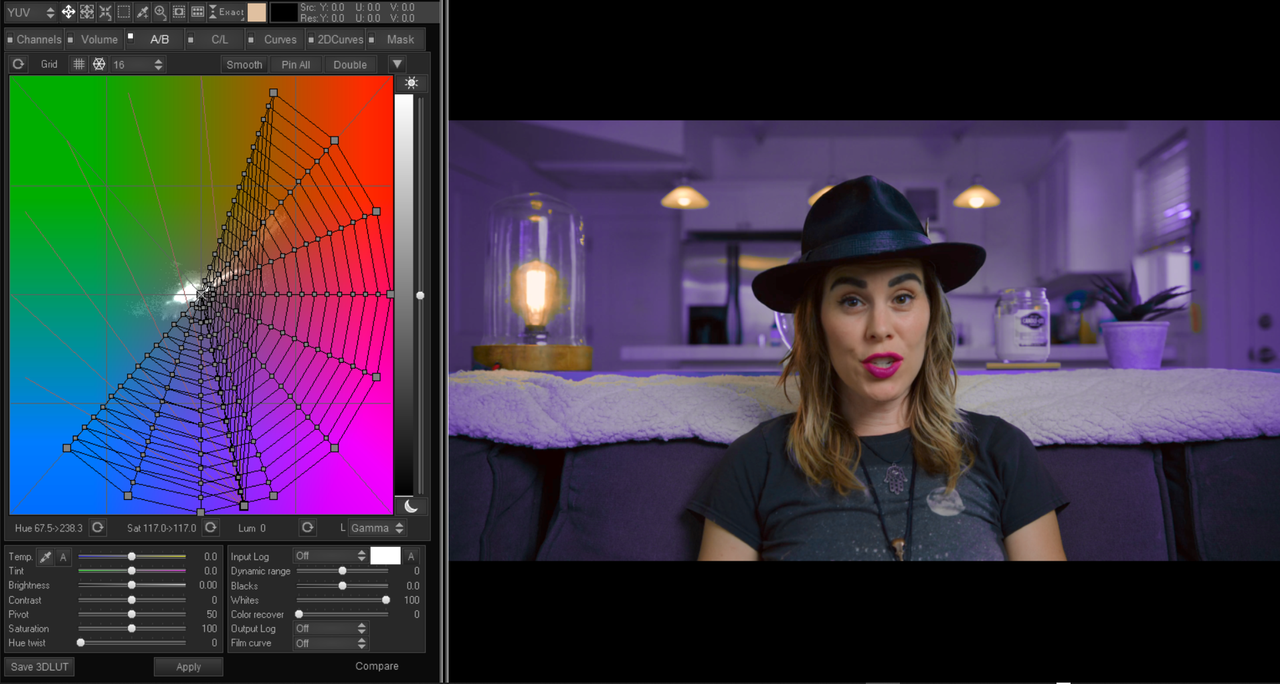Expand the Gamma luminance dropdown
The height and width of the screenshot is (684, 1280).
[x=377, y=528]
